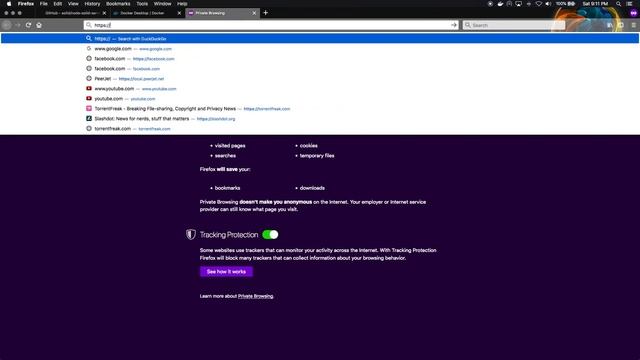Click the TorrentFreak favicon in suggestions
Viewport: 640px width, 360px height.
point(89,108)
